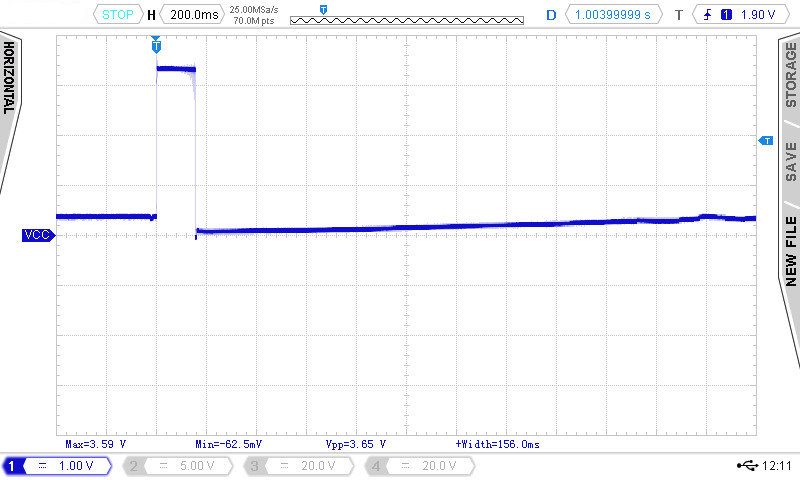The image size is (800, 480).
Task: Turn on channel 4 at 20.0 V
Action: coord(419,466)
